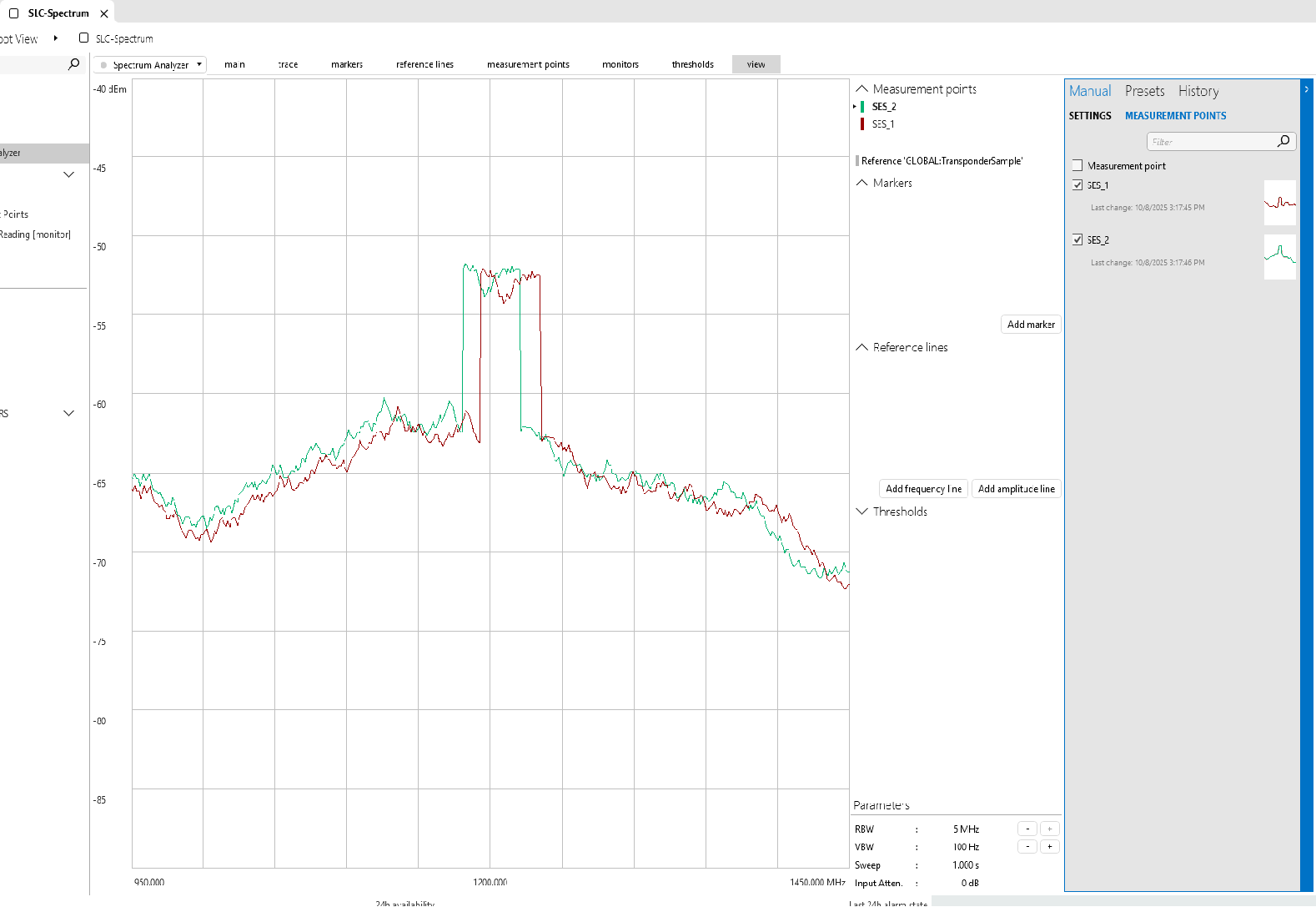1316x912 pixels.
Task: Click the green SES_2 trace color swatch
Action: pyautogui.click(x=862, y=107)
